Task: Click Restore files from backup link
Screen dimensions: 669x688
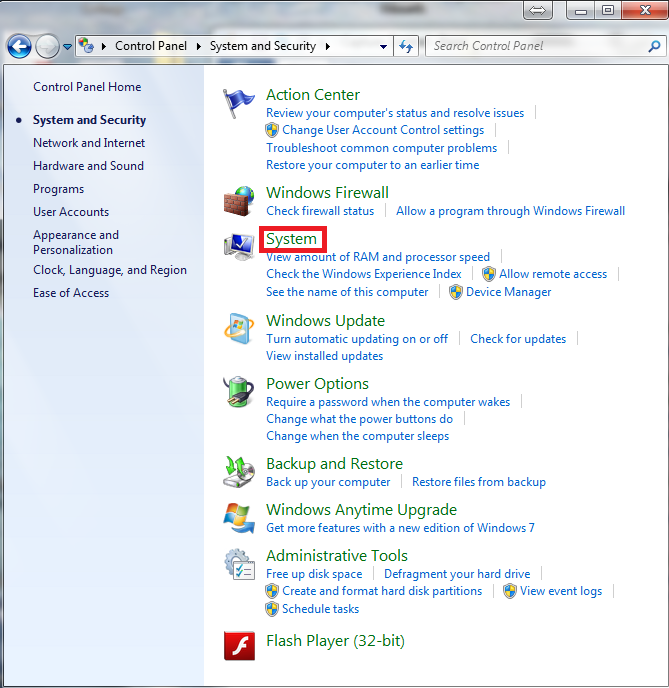Action: (479, 482)
